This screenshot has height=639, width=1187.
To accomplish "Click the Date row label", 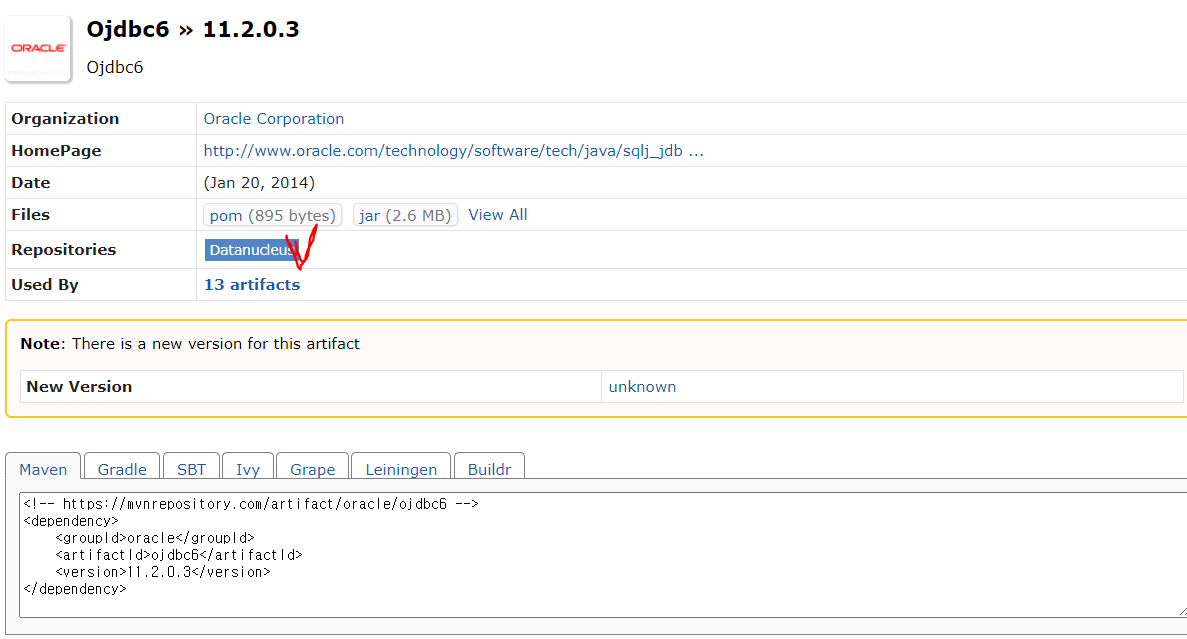I will 30,183.
